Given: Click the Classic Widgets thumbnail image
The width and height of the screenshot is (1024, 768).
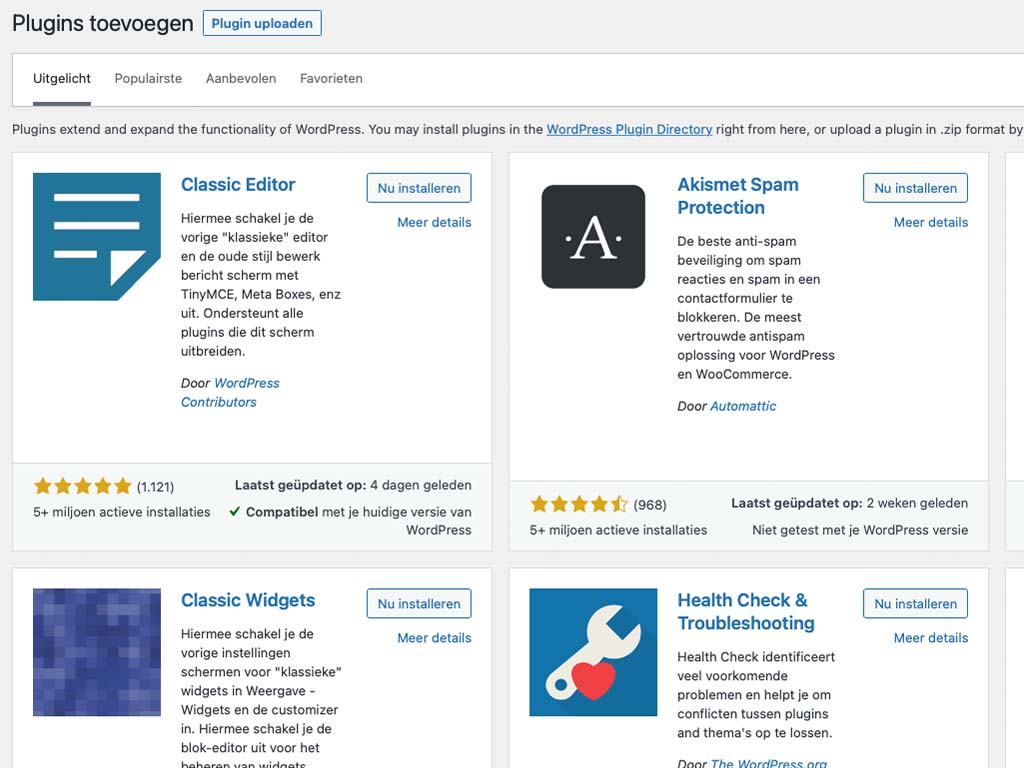Looking at the screenshot, I should [96, 652].
